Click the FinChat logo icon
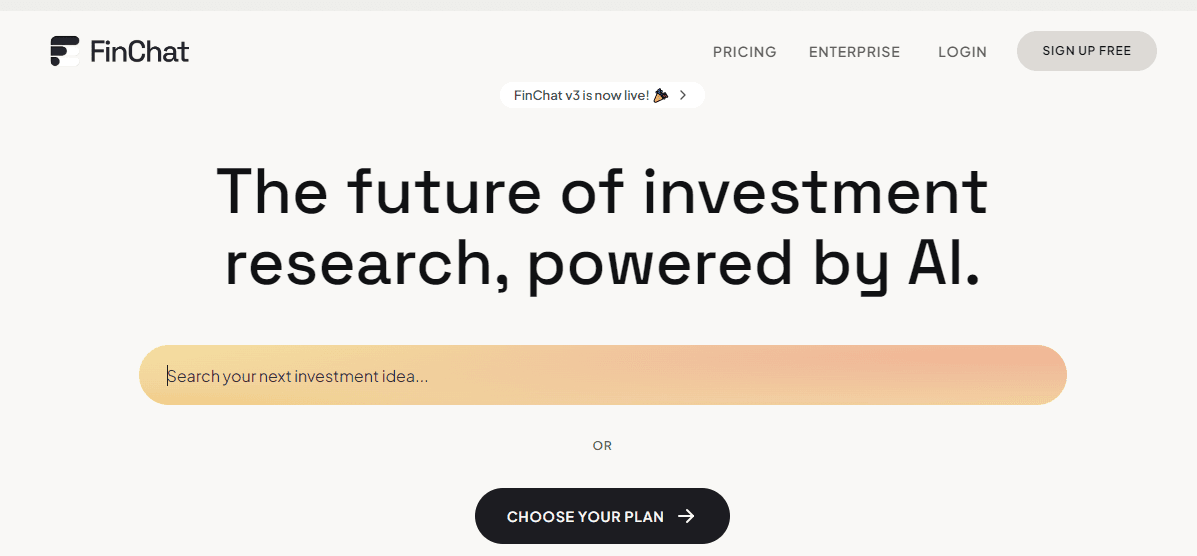 coord(65,51)
